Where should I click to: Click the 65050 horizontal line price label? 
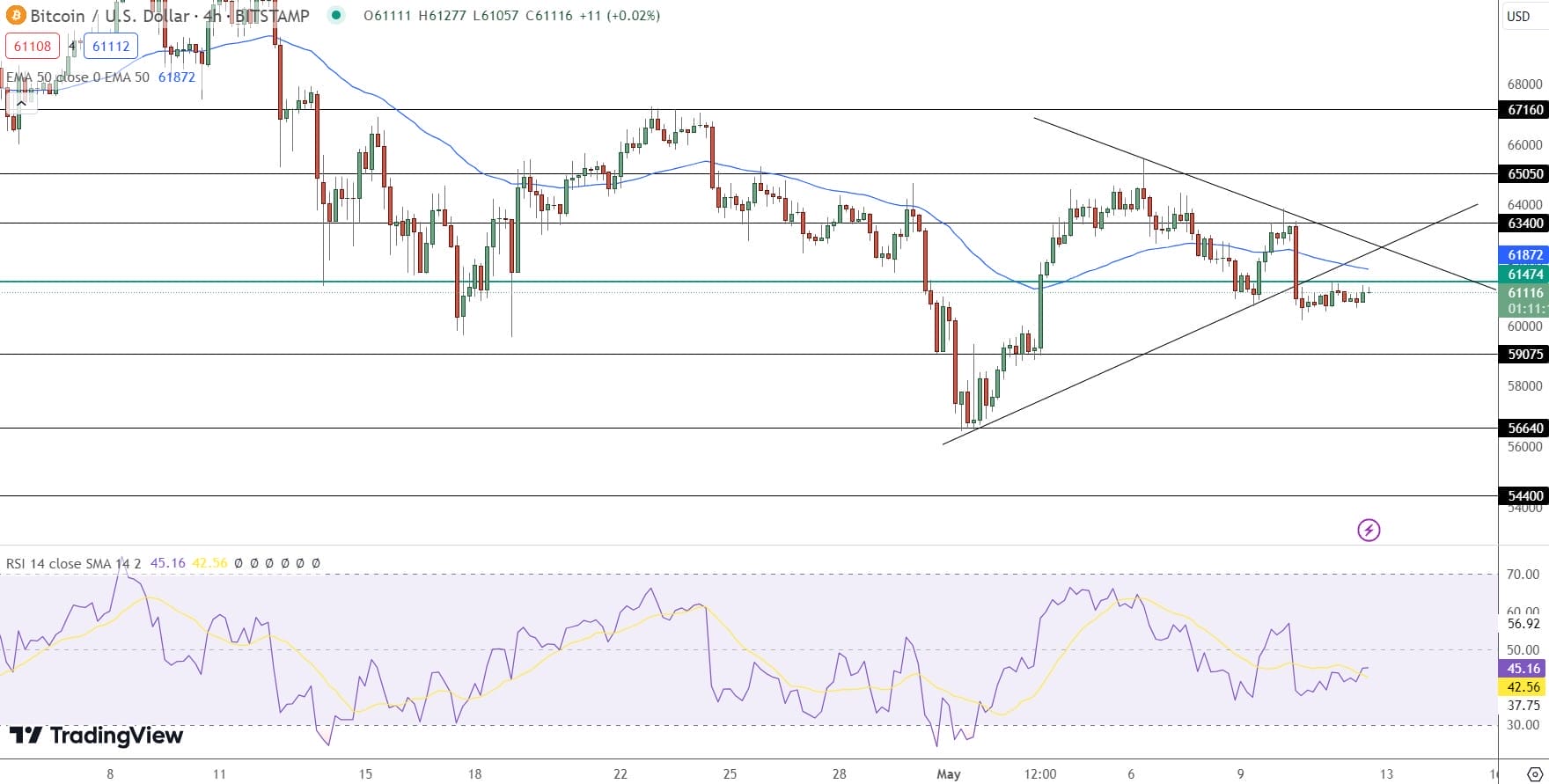(1524, 174)
